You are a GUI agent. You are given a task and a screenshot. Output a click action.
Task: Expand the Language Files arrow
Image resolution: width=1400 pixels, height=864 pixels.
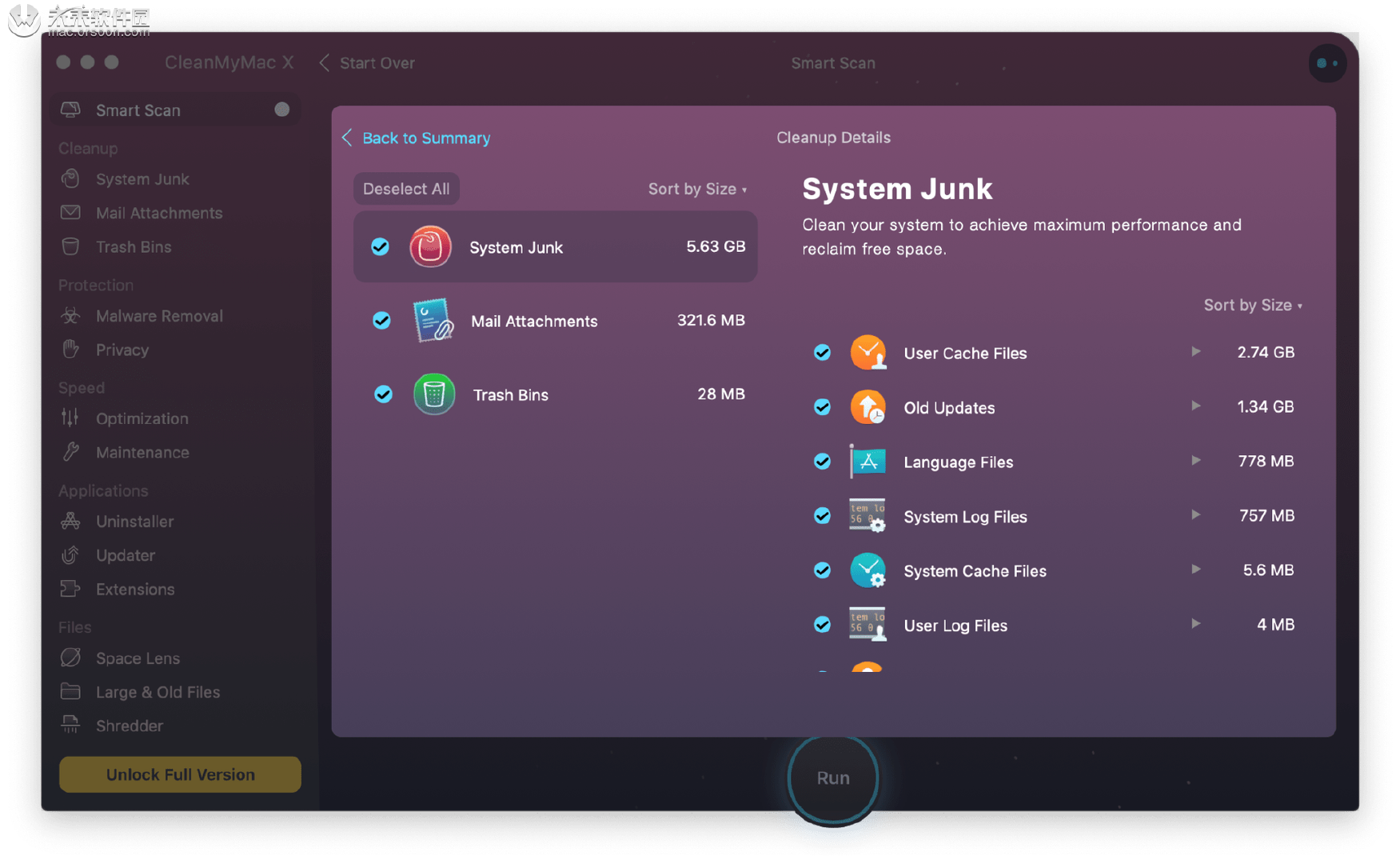pyautogui.click(x=1195, y=460)
